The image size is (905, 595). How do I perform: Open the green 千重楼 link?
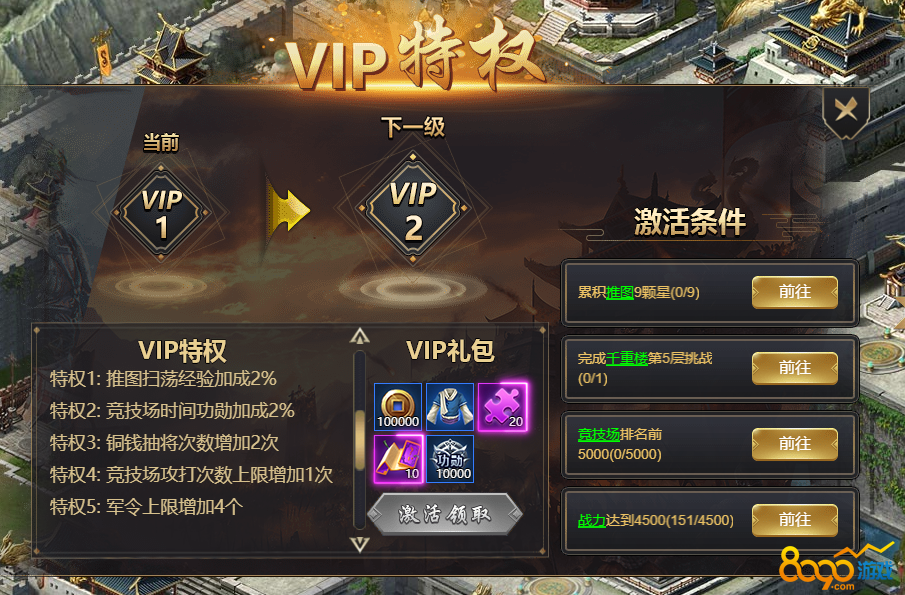click(x=627, y=358)
